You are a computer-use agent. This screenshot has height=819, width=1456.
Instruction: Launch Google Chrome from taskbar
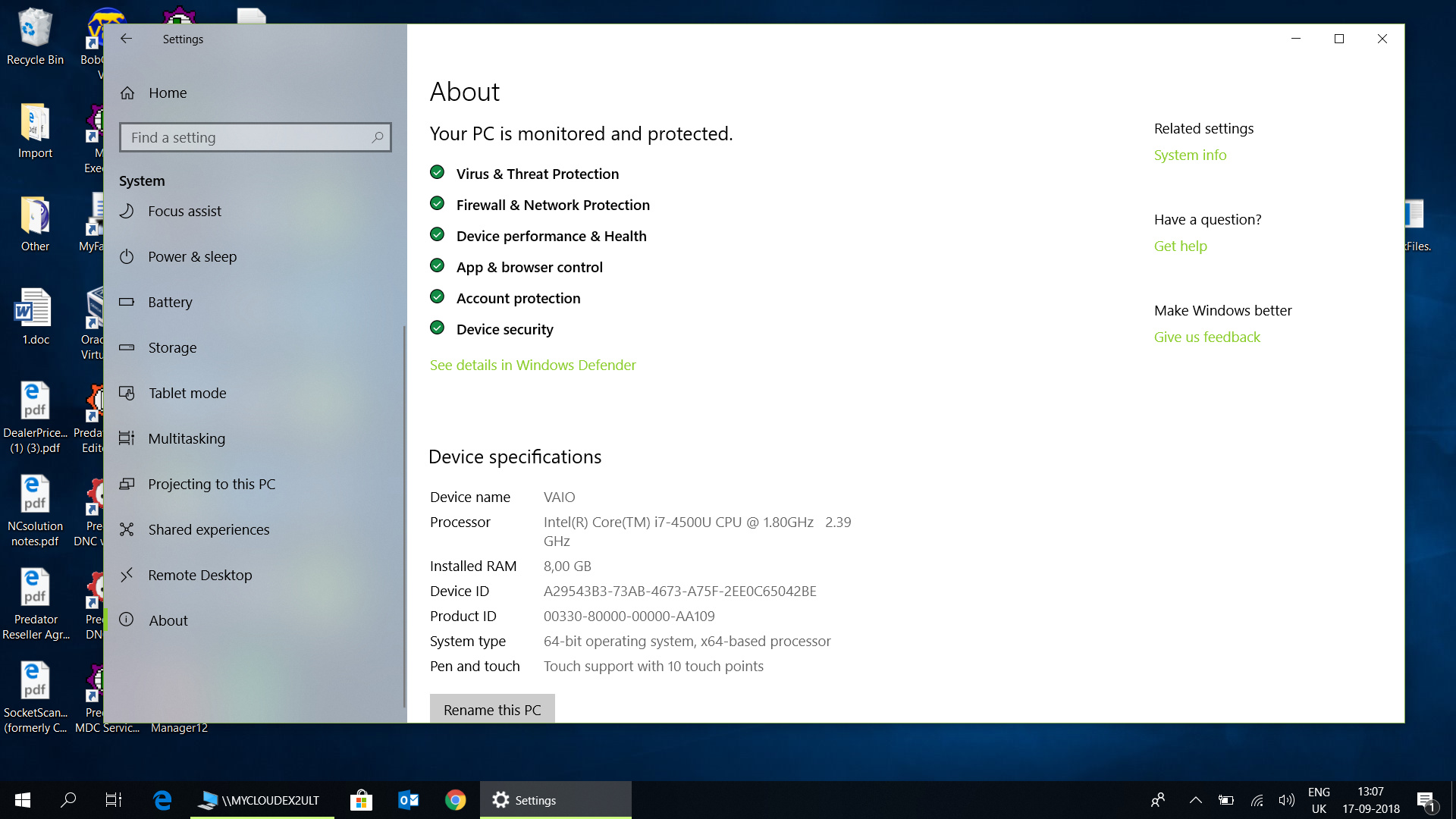455,800
